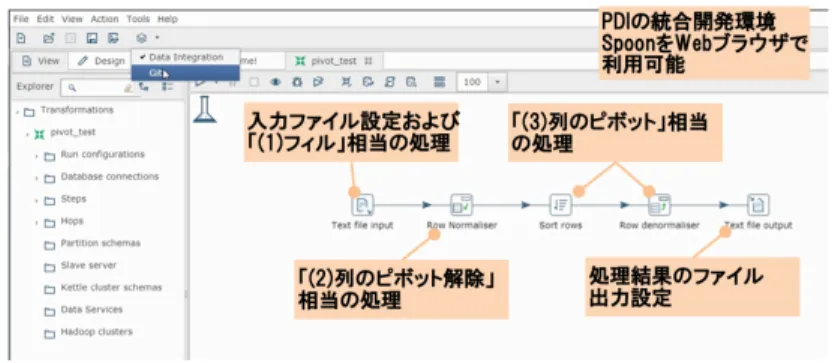Click the flask icon on the canvas

pyautogui.click(x=204, y=109)
